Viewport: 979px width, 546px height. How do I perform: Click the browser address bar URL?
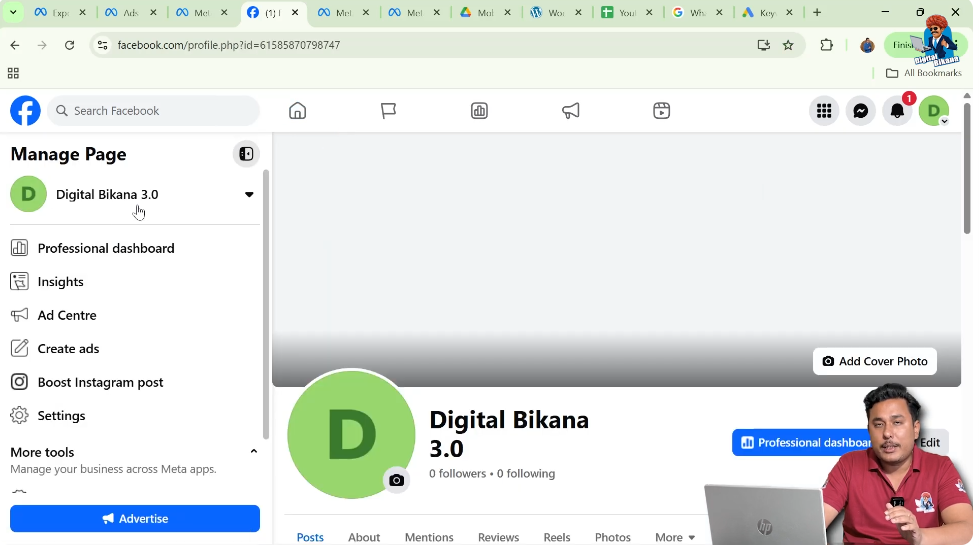(229, 45)
